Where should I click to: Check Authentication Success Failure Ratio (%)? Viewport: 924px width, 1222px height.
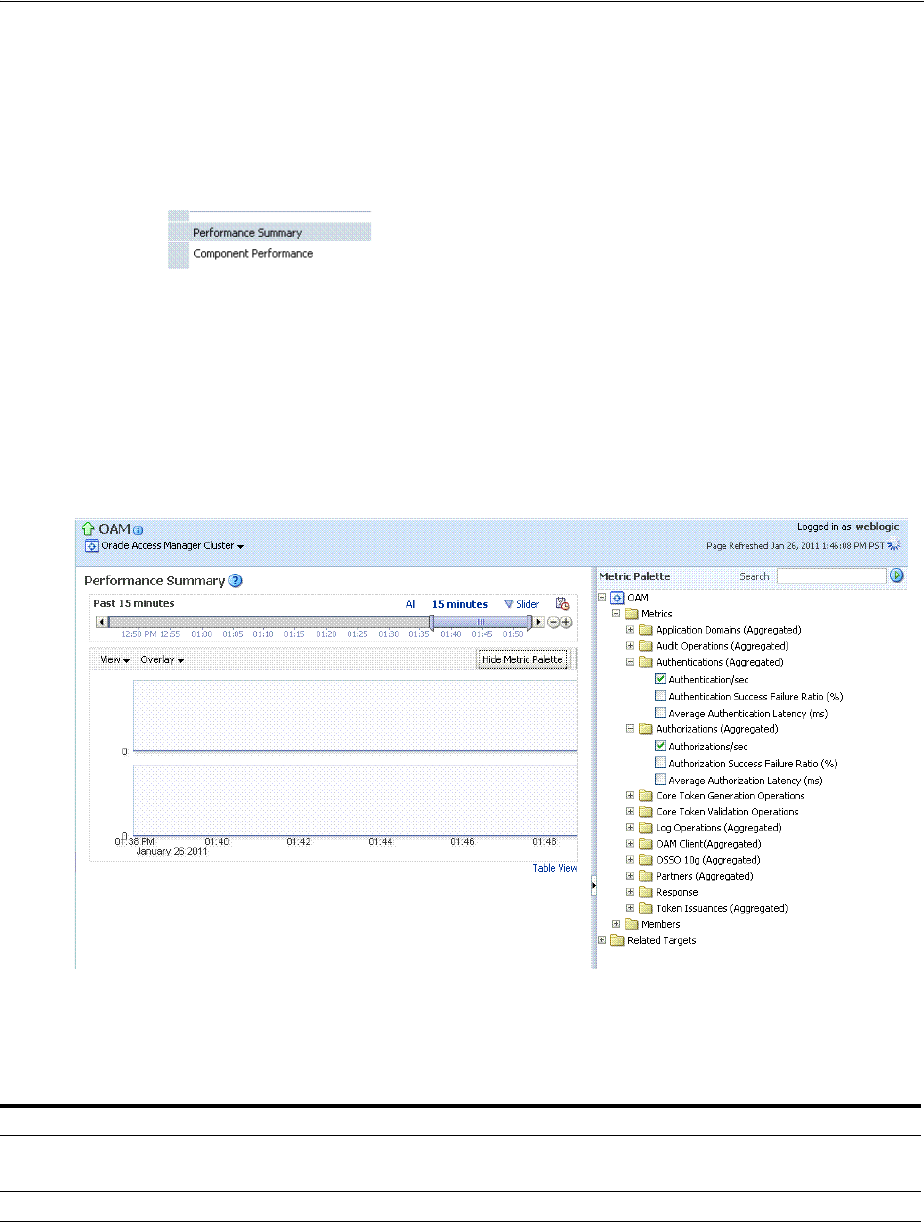[660, 696]
